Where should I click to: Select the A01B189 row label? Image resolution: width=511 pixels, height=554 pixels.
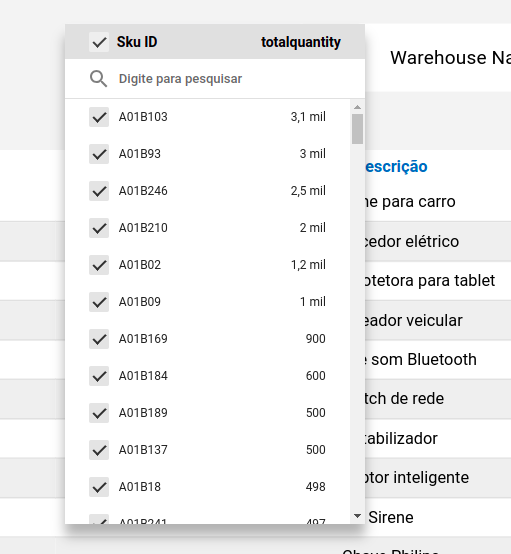click(143, 413)
